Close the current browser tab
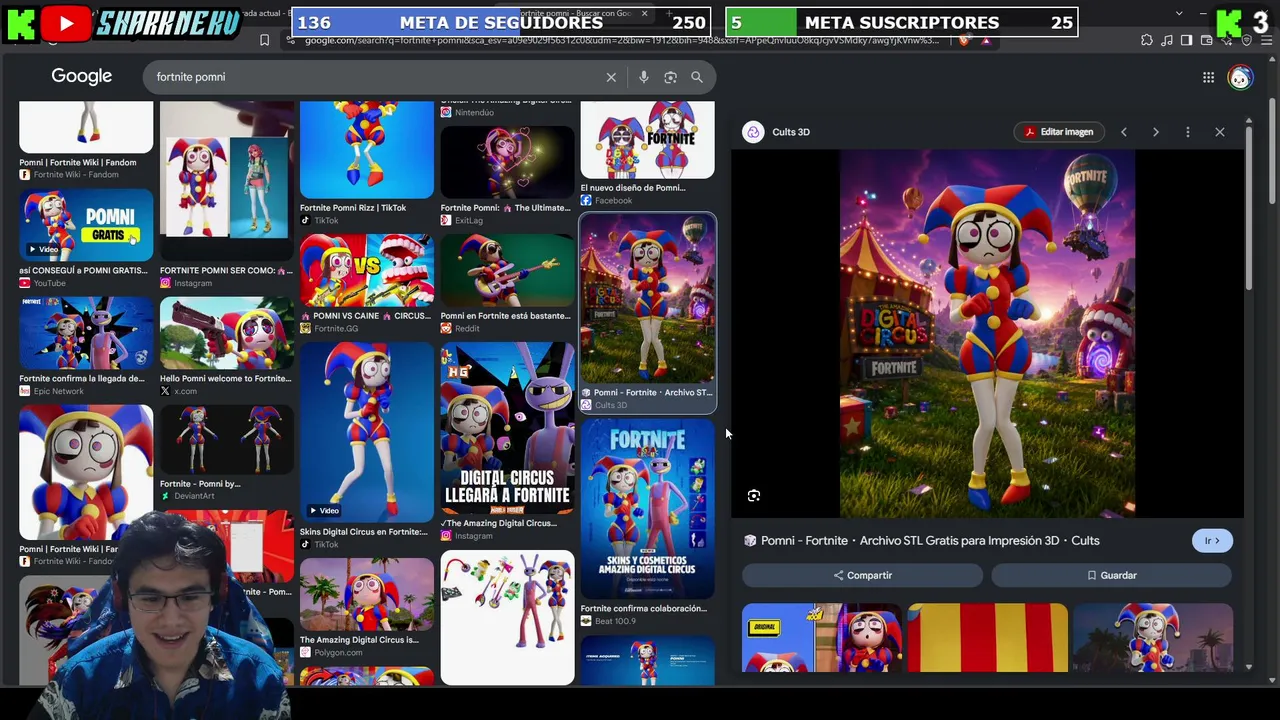Image resolution: width=1280 pixels, height=720 pixels. [x=645, y=13]
